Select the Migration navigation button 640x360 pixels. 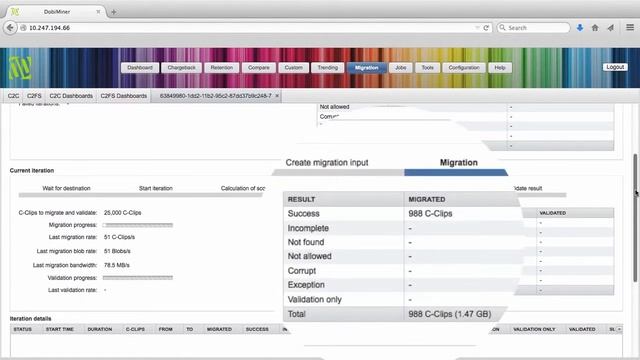point(367,68)
